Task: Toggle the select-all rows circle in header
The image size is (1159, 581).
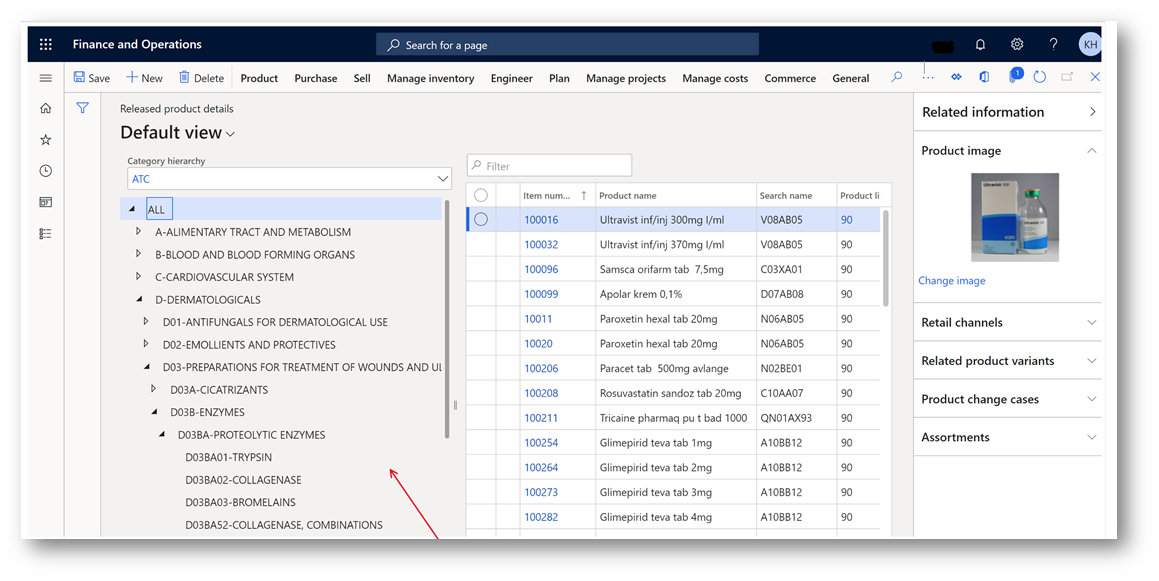Action: point(481,195)
